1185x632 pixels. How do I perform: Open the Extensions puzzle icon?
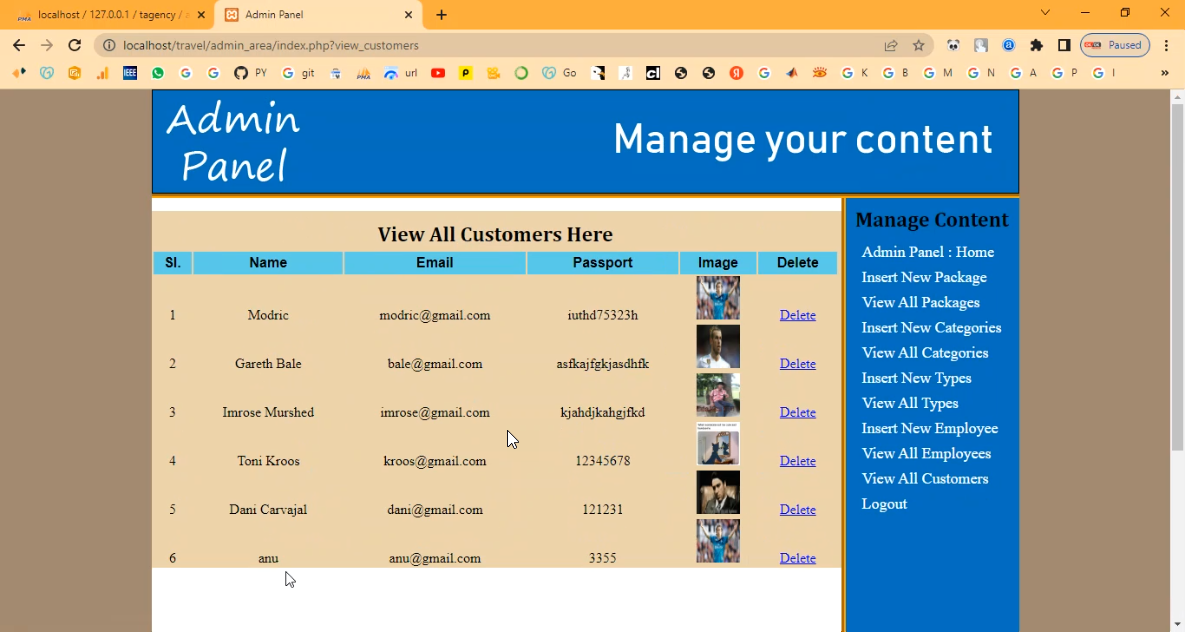[x=1036, y=45]
